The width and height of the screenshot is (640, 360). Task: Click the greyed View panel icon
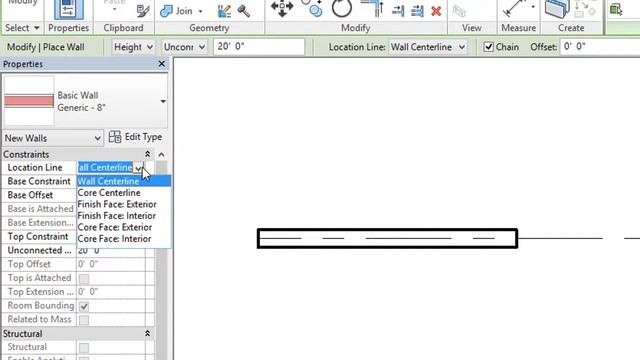(x=459, y=11)
